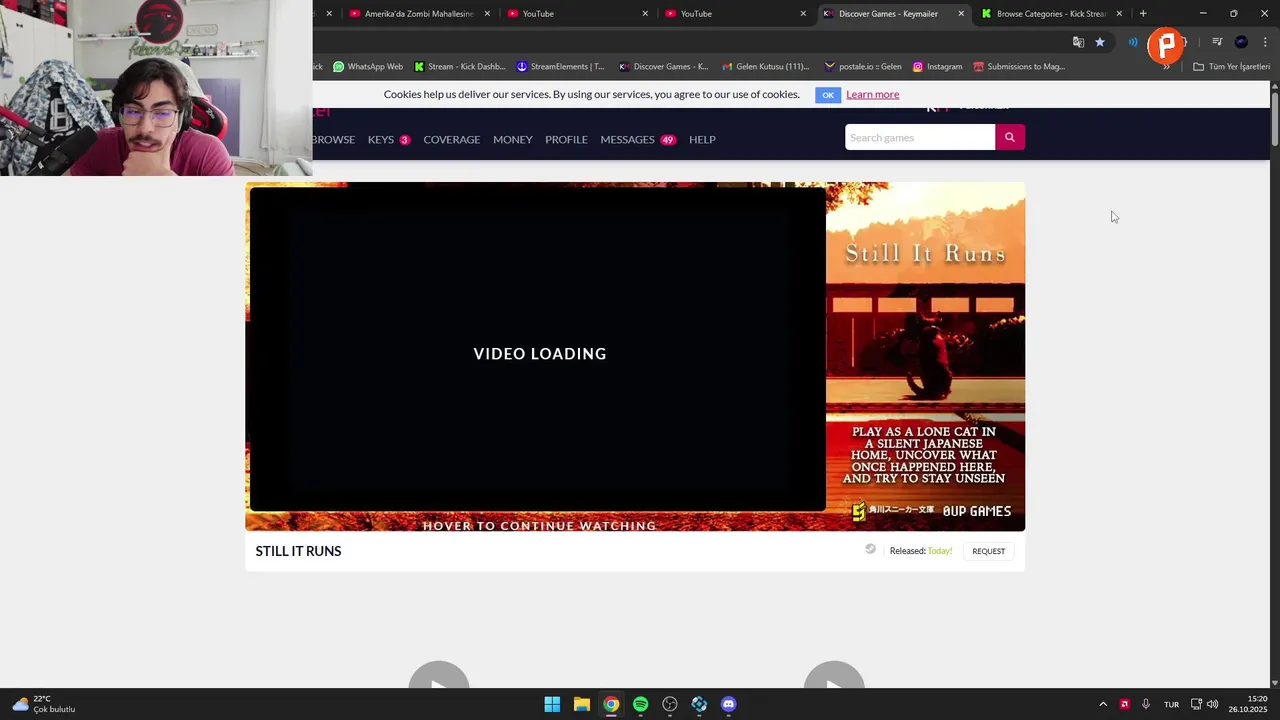1280x720 pixels.
Task: Open Instagram bookmark
Action: click(x=936, y=67)
